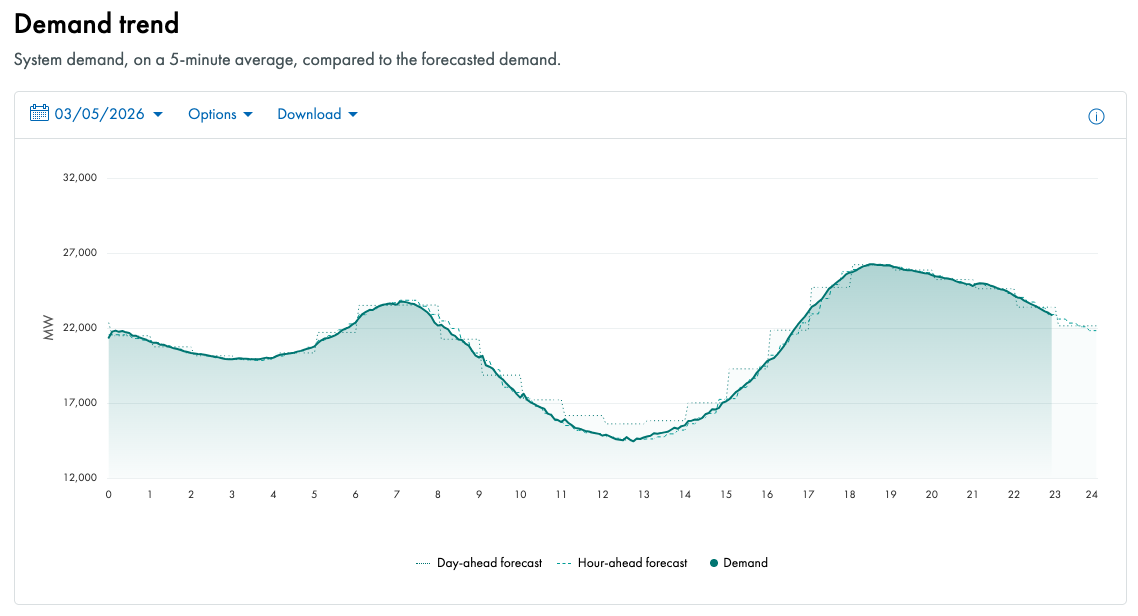Open the Options menu

[212, 114]
